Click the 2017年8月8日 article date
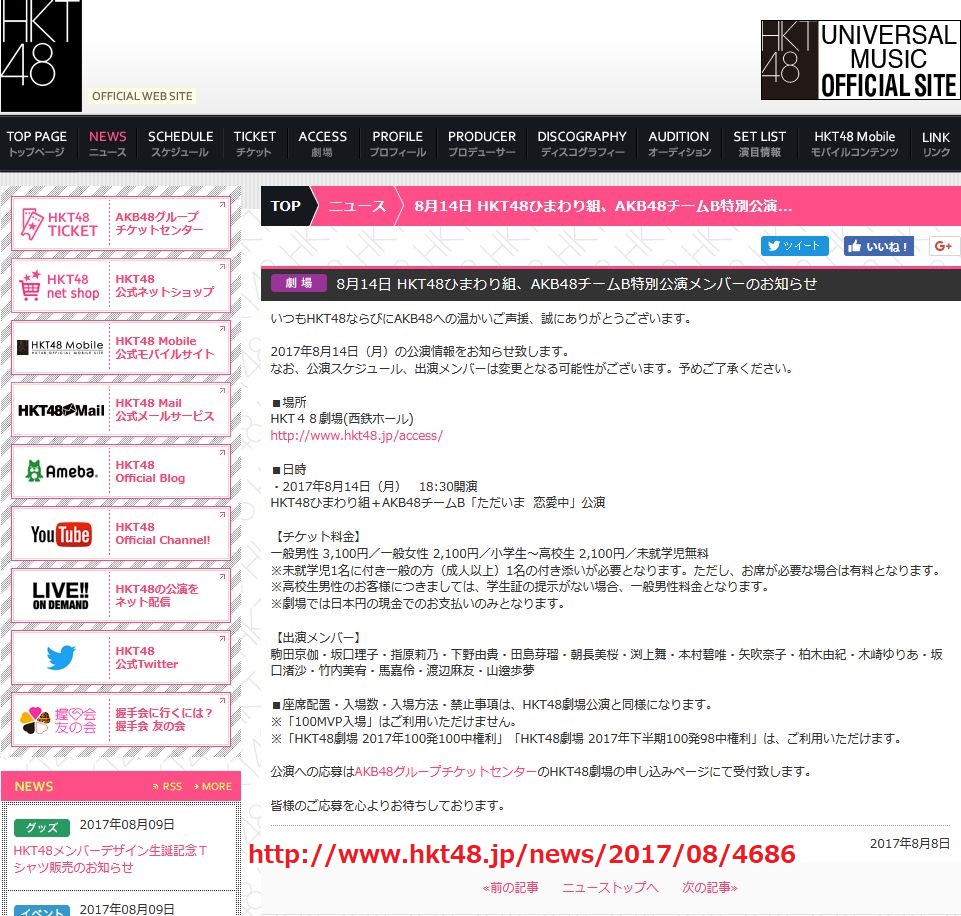Viewport: 961px width, 916px height. click(x=910, y=844)
